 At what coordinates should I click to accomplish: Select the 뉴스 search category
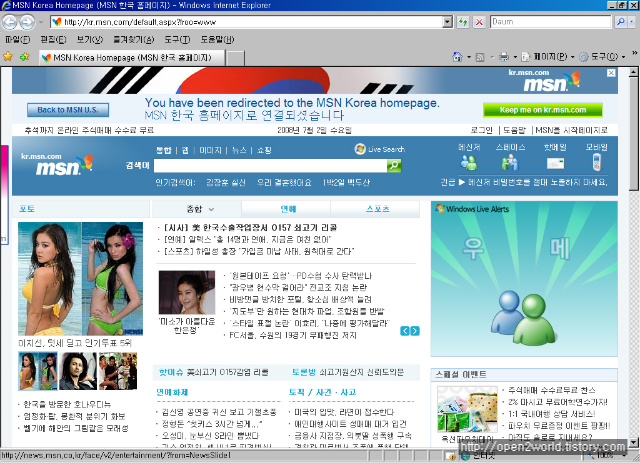pos(239,150)
